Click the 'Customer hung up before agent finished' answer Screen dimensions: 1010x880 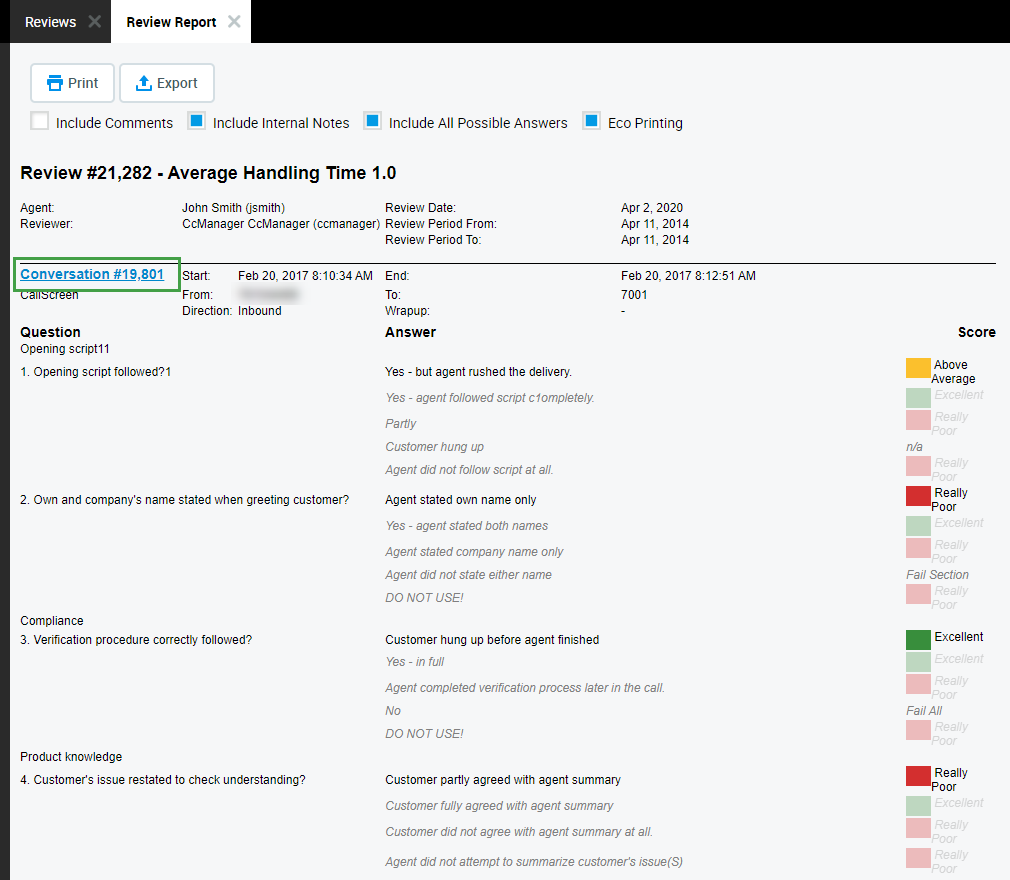(492, 640)
